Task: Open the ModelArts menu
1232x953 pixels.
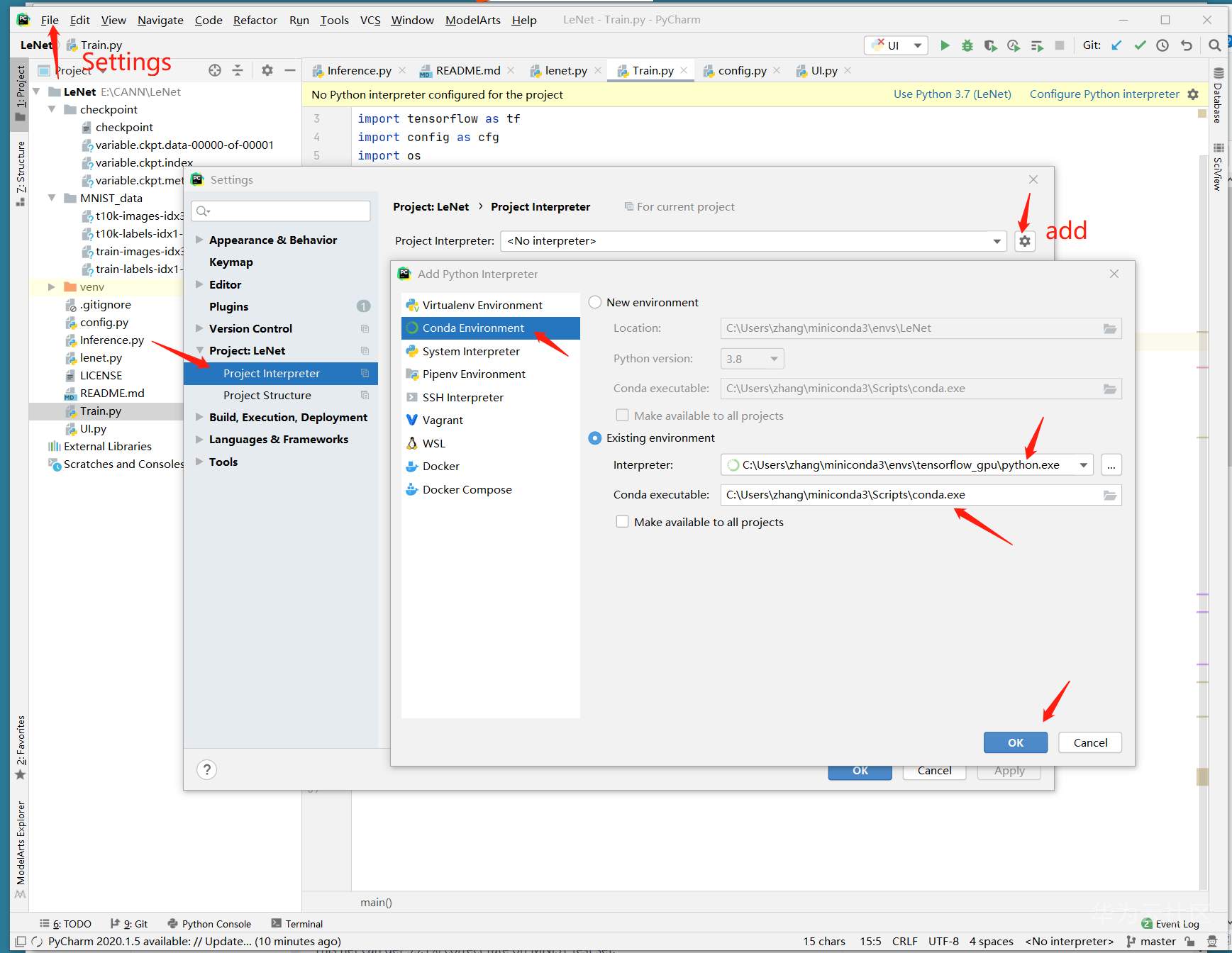Action: point(472,20)
